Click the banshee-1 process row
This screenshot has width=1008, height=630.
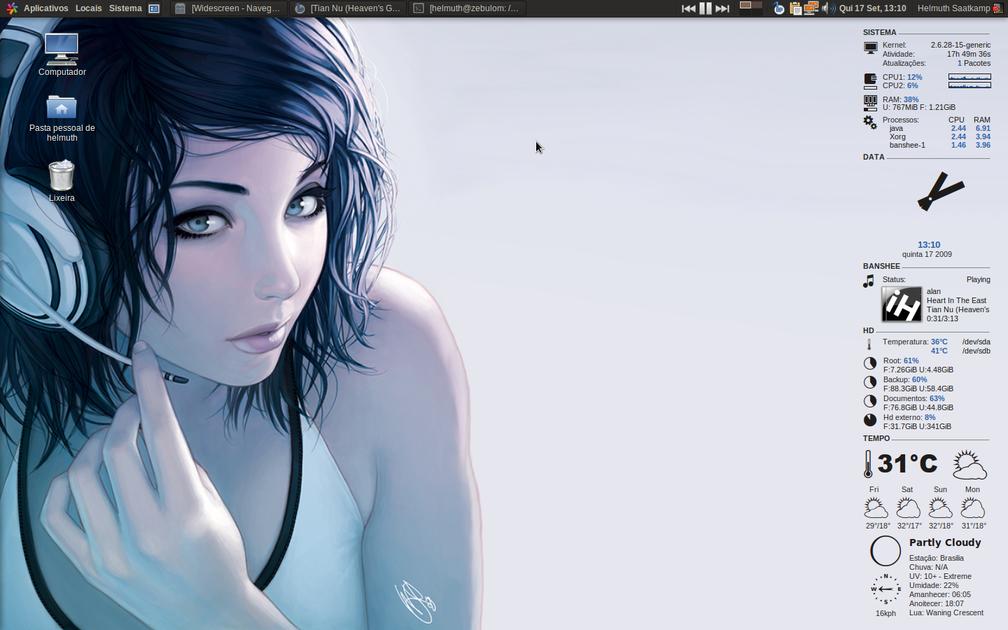click(940, 145)
